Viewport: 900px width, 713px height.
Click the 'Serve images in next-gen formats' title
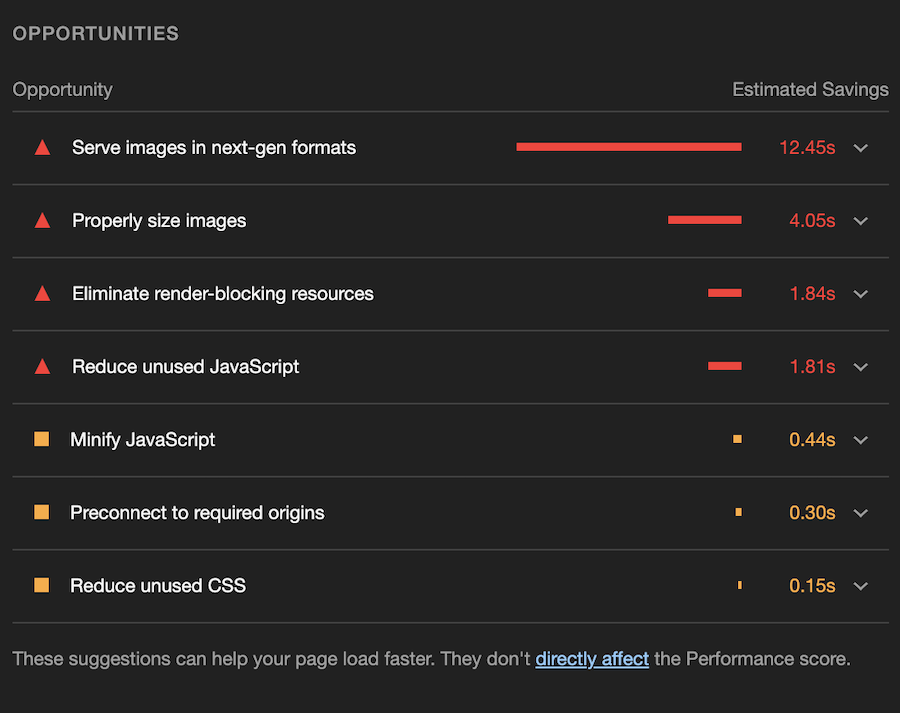(x=214, y=147)
